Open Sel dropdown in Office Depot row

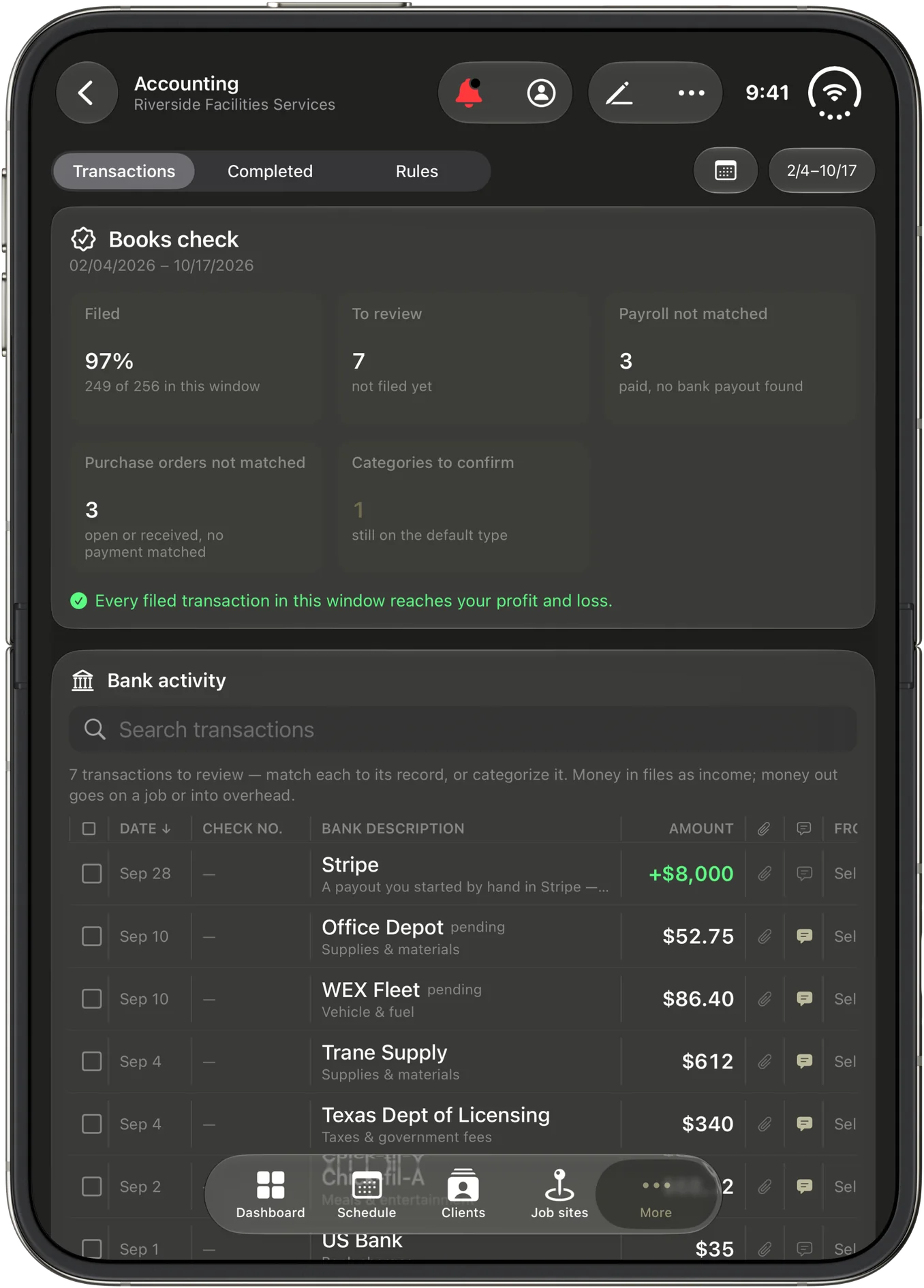click(x=845, y=936)
